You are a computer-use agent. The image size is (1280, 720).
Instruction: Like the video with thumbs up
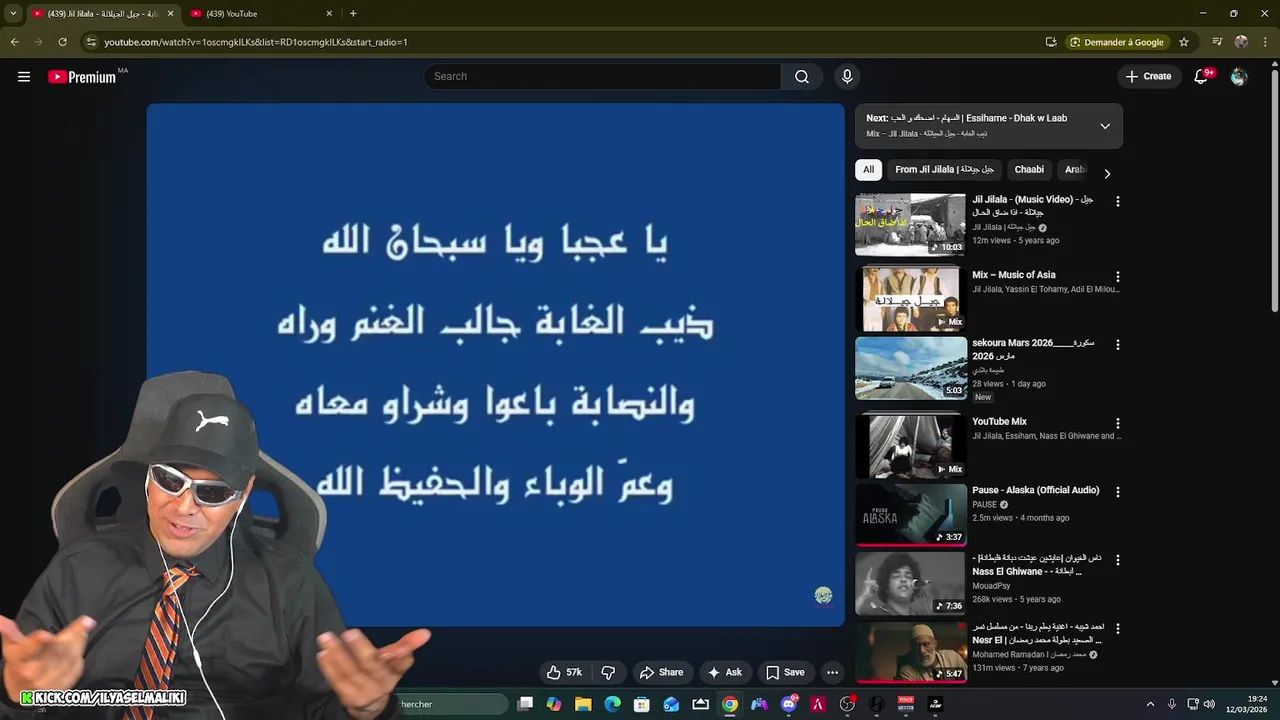tap(564, 672)
